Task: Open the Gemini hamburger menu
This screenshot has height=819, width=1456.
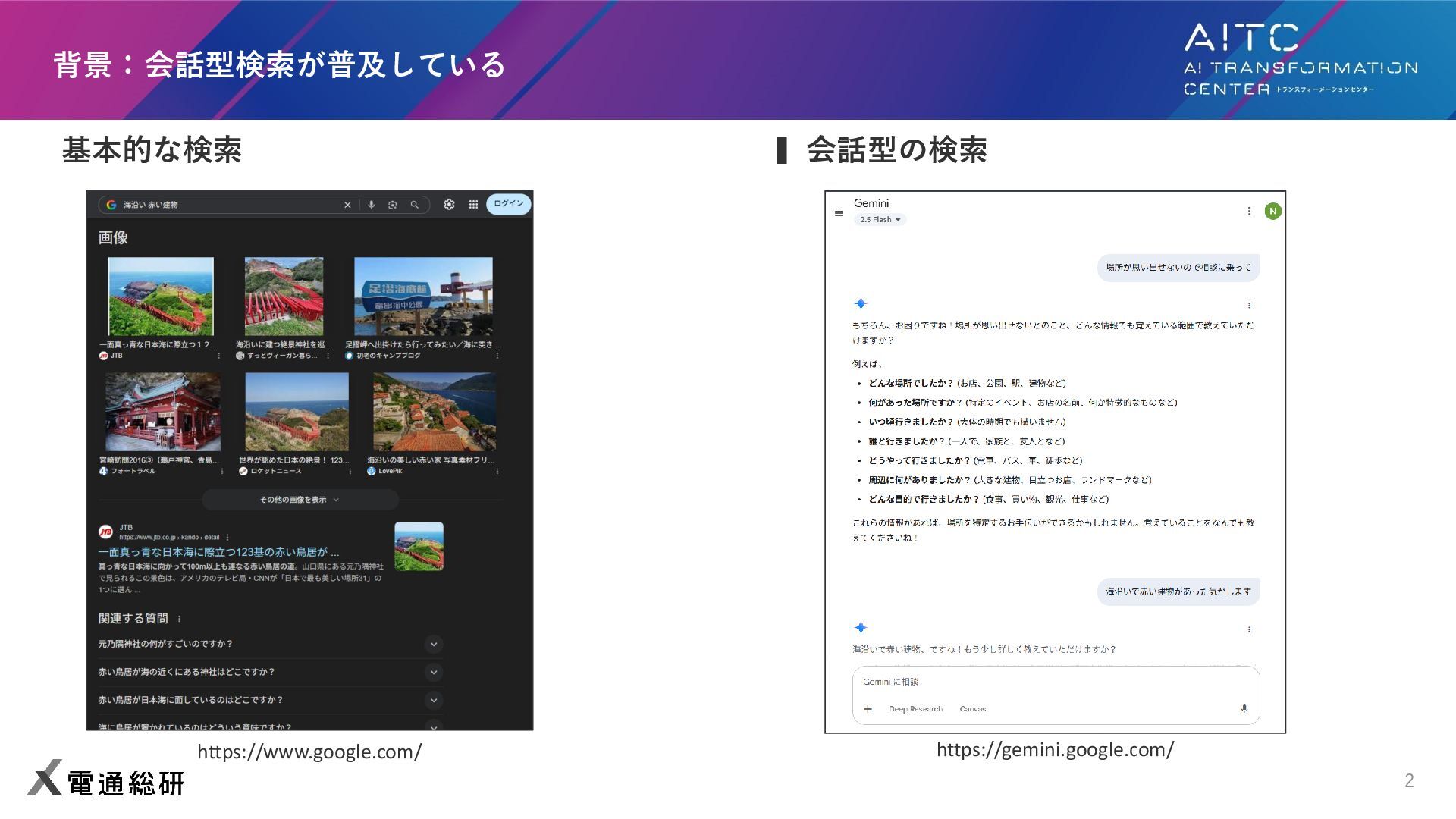Action: click(x=839, y=213)
